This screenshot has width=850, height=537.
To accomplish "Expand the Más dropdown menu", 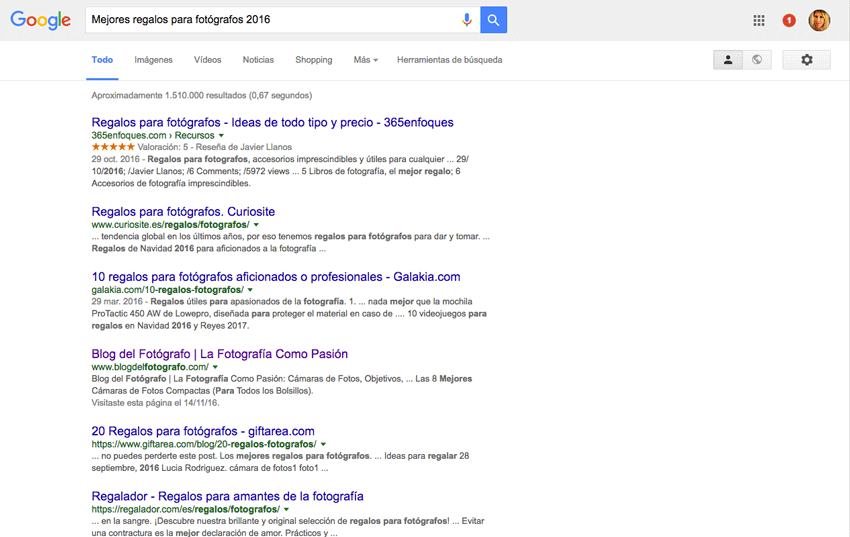I will (x=365, y=60).
